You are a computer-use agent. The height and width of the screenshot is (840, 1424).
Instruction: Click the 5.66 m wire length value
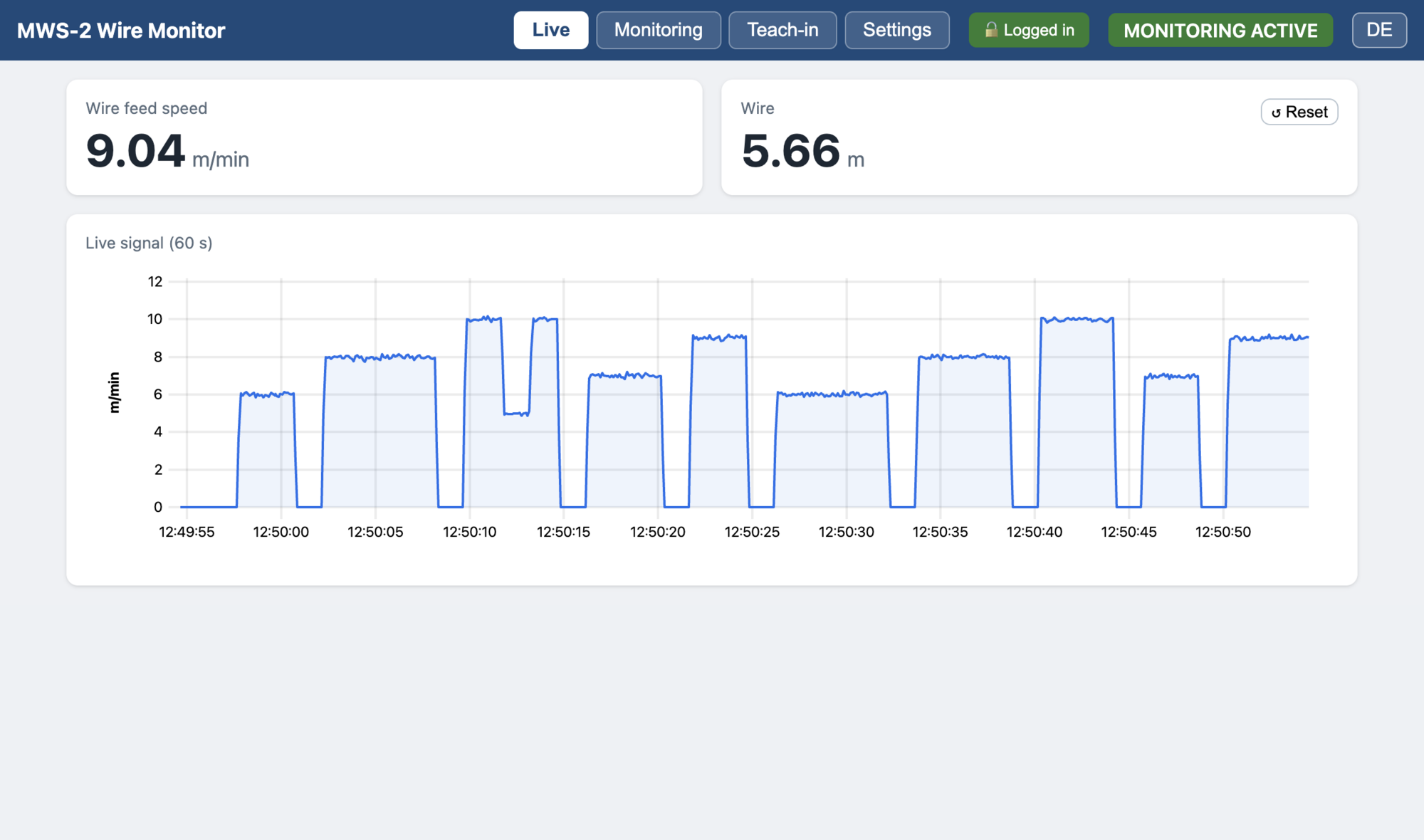803,151
